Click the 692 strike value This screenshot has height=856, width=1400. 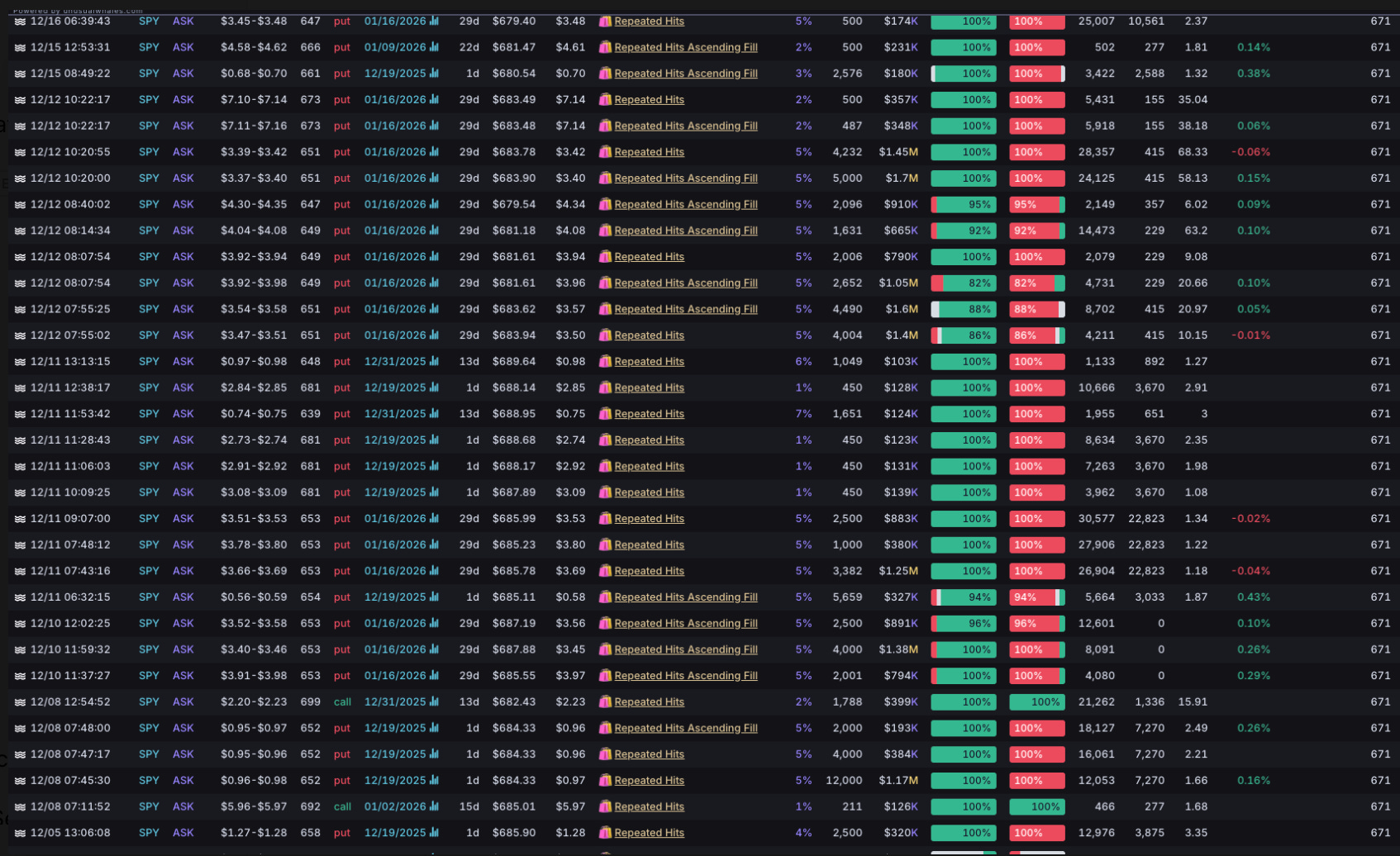(x=310, y=806)
